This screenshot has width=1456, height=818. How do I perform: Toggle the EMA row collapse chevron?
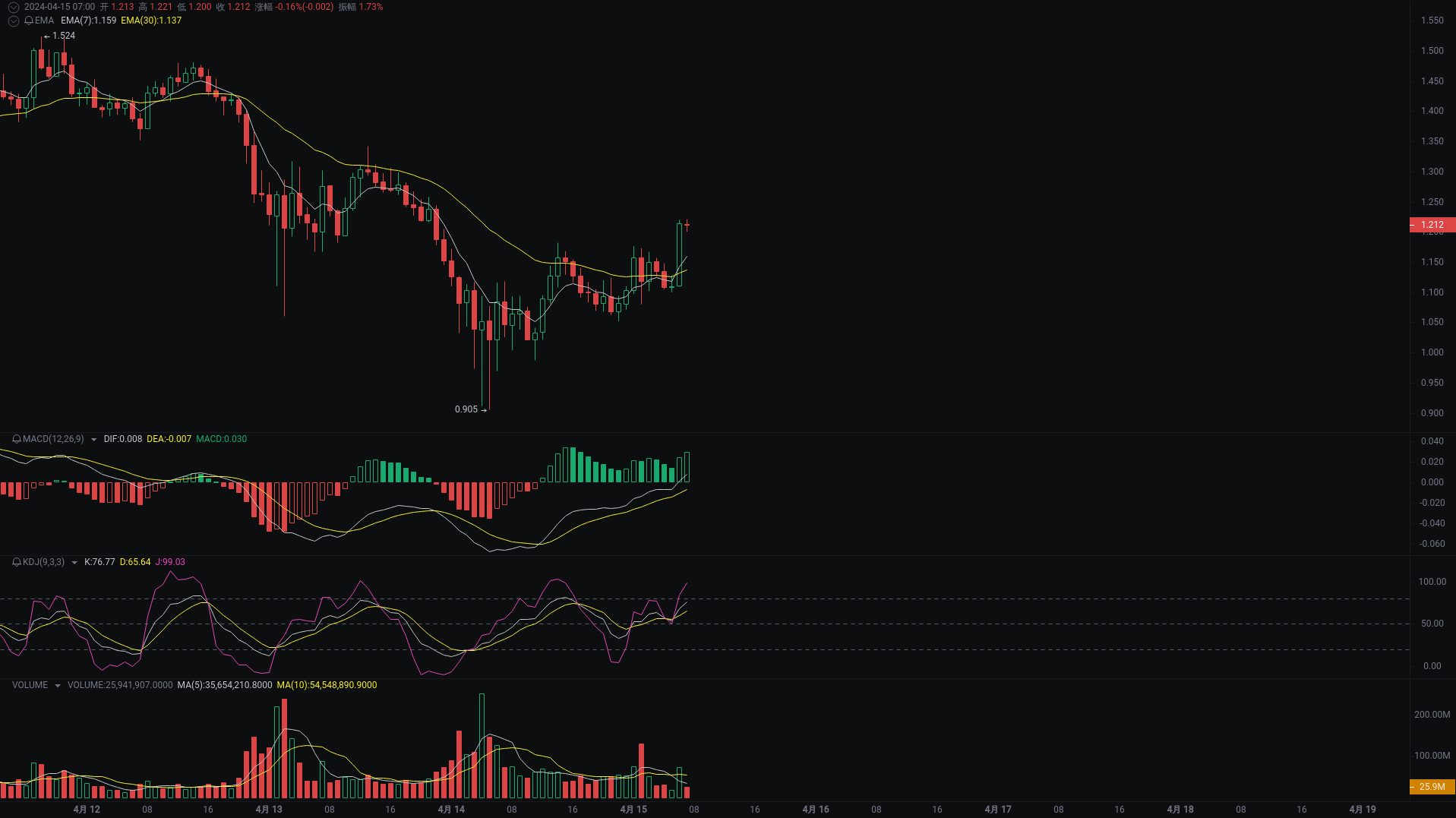(13, 21)
